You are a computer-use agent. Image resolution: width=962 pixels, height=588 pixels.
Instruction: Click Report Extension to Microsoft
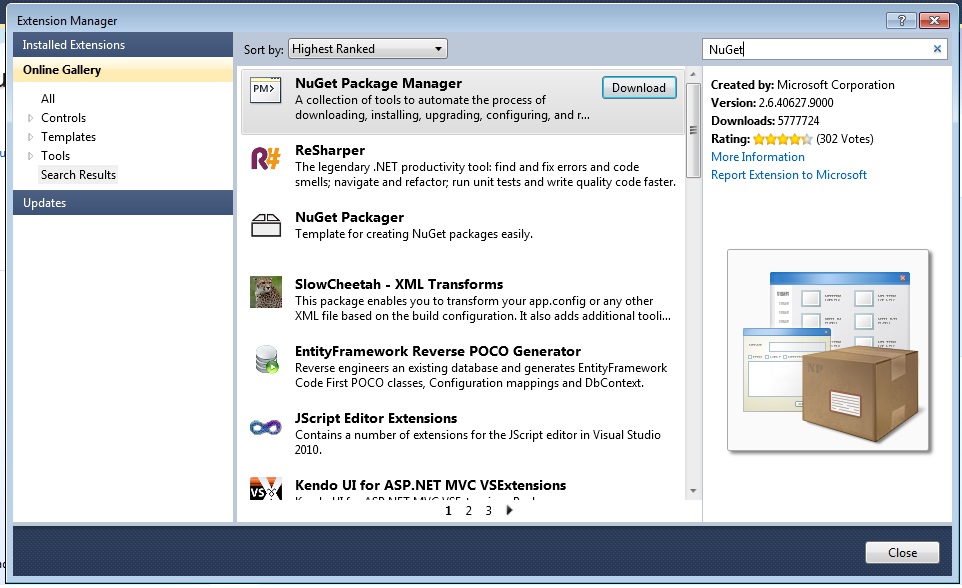(789, 175)
